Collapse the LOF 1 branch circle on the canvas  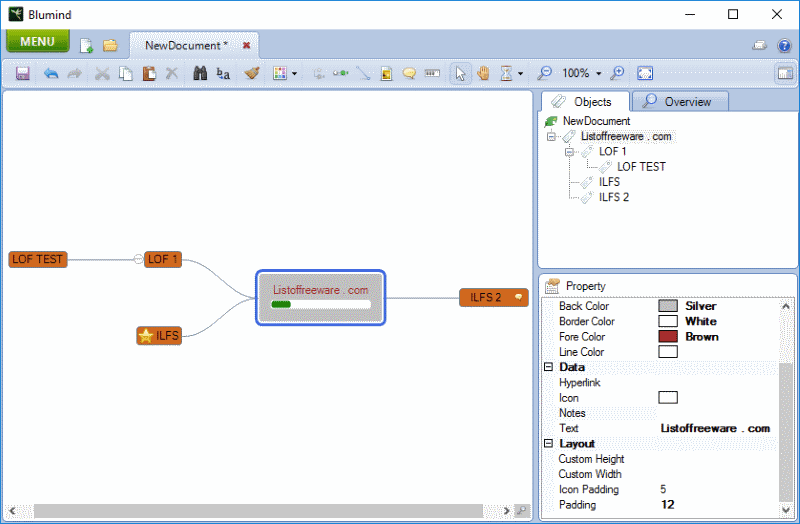(x=138, y=259)
